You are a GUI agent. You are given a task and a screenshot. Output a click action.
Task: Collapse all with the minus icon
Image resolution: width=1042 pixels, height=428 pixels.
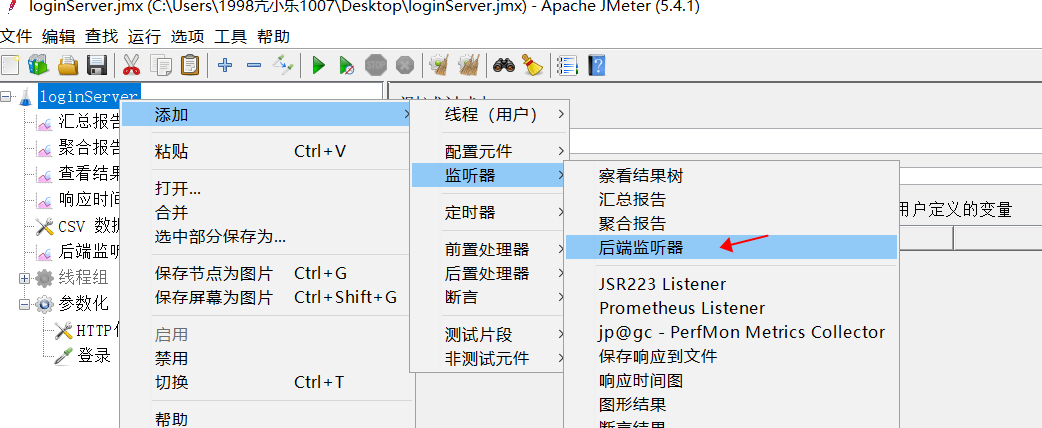coord(254,65)
